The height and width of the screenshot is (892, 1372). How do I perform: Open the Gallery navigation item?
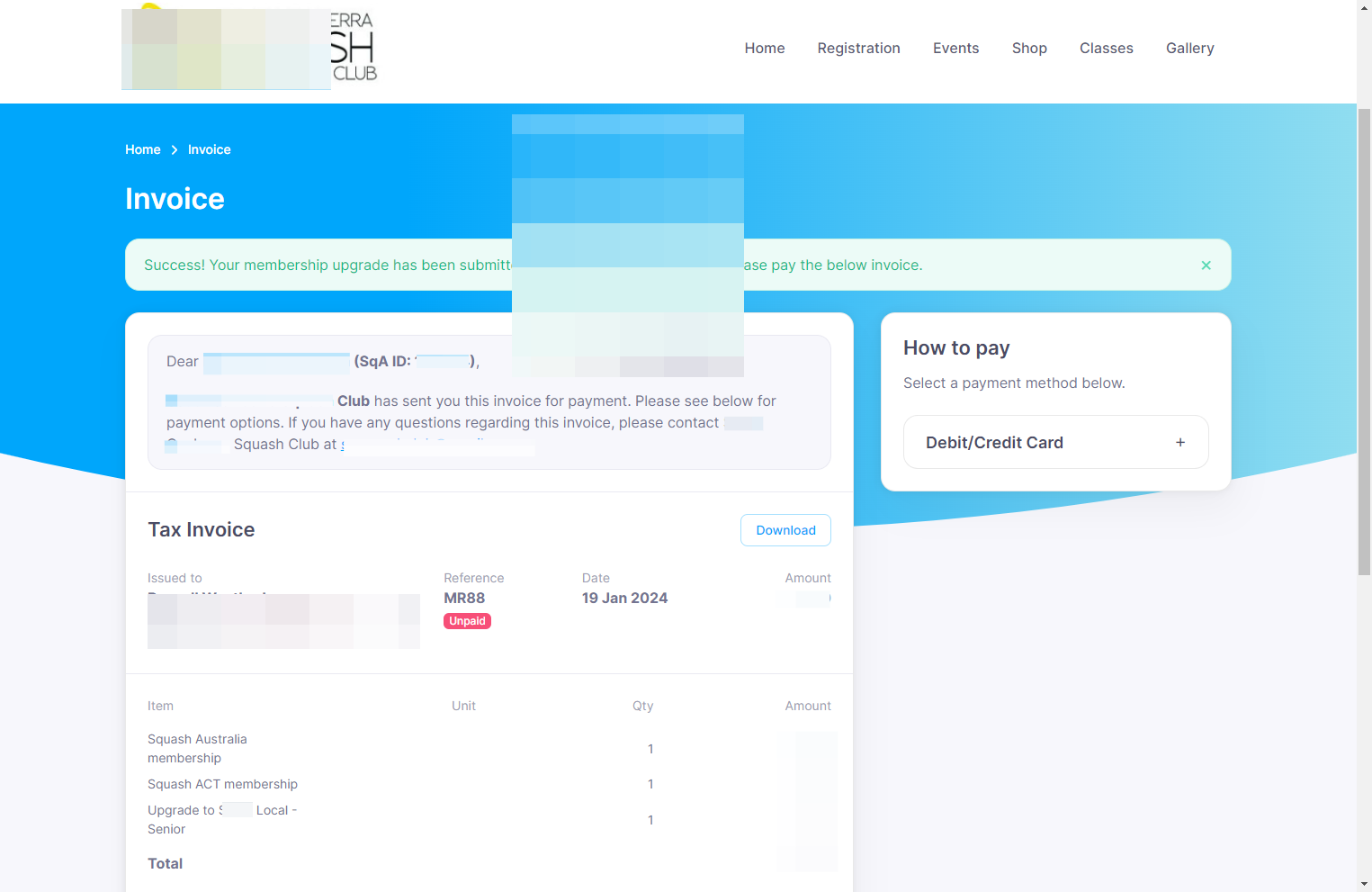1189,49
